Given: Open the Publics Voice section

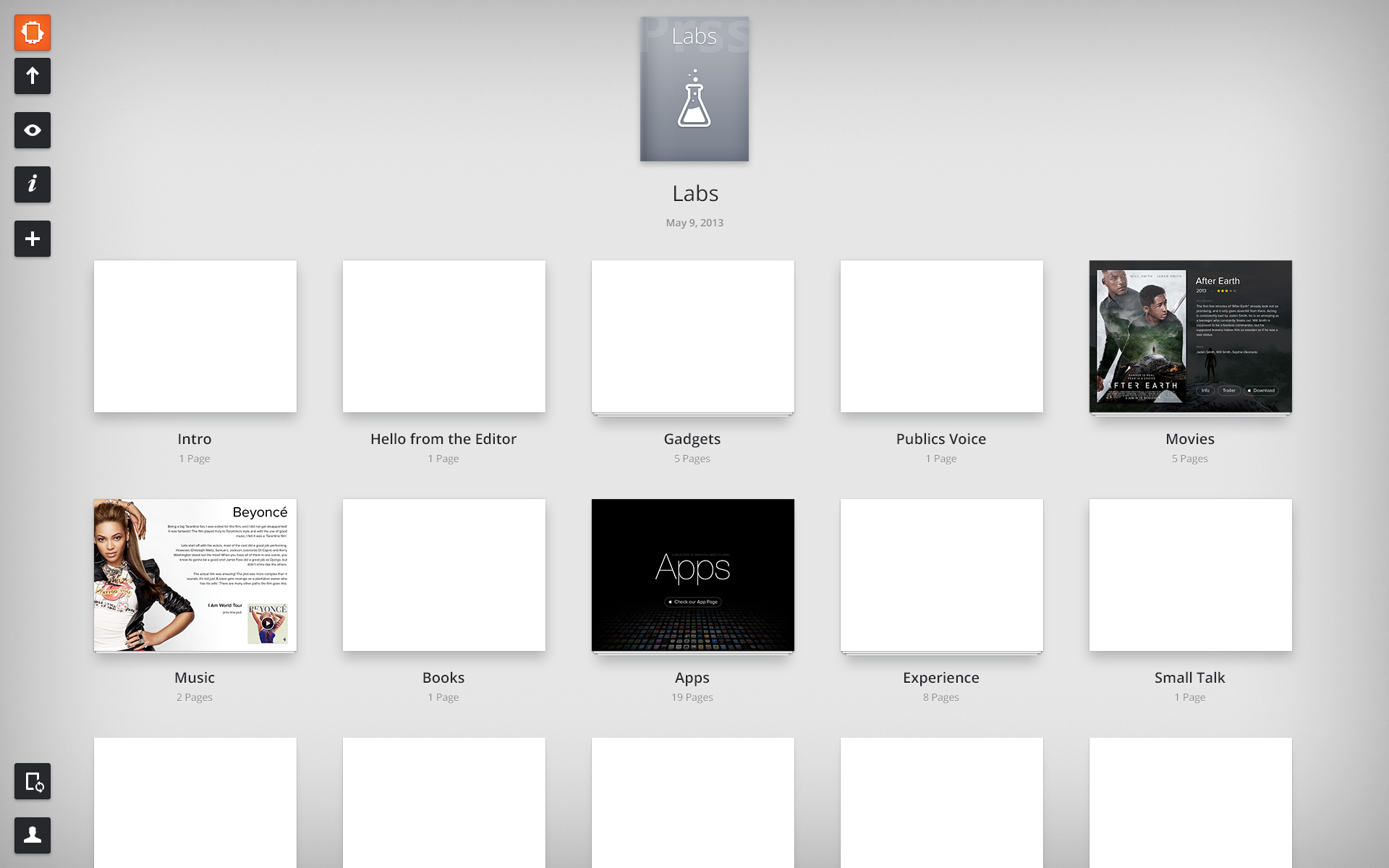Looking at the screenshot, I should 941,336.
